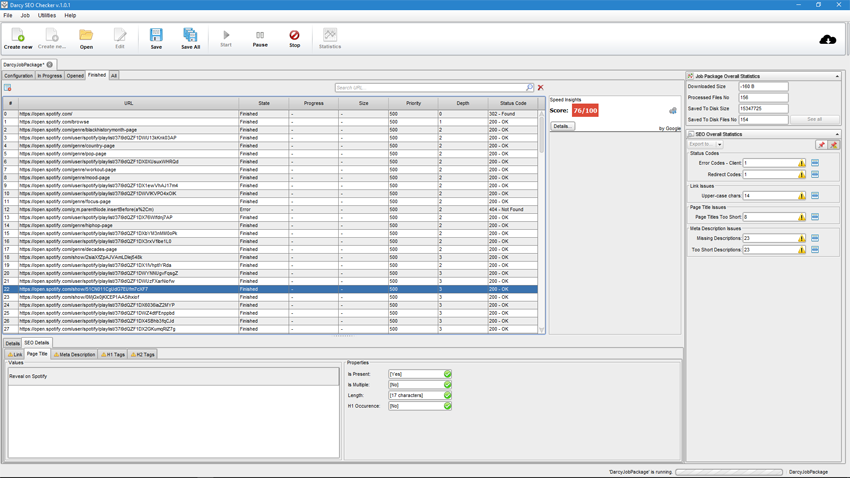This screenshot has height=478, width=850.
Task: Sort table by the Depth column header
Action: click(x=462, y=103)
